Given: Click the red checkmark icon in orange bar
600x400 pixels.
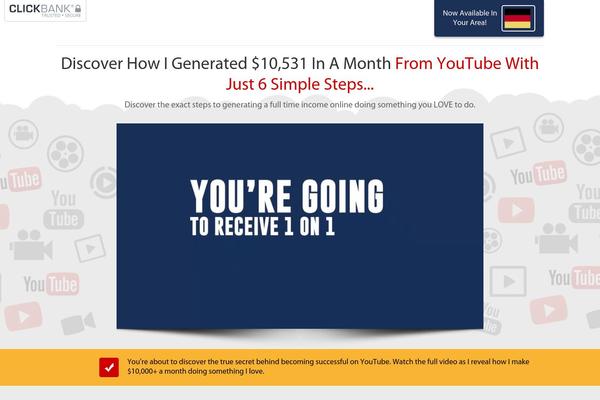Looking at the screenshot, I should pyautogui.click(x=109, y=367).
